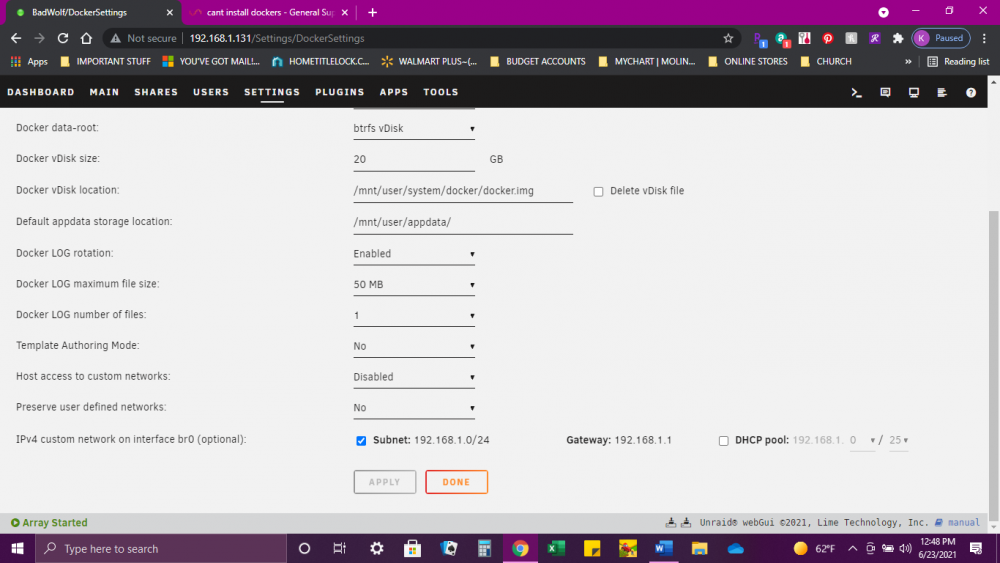1000x563 pixels.
Task: Open Task View in taskbar
Action: (340, 548)
